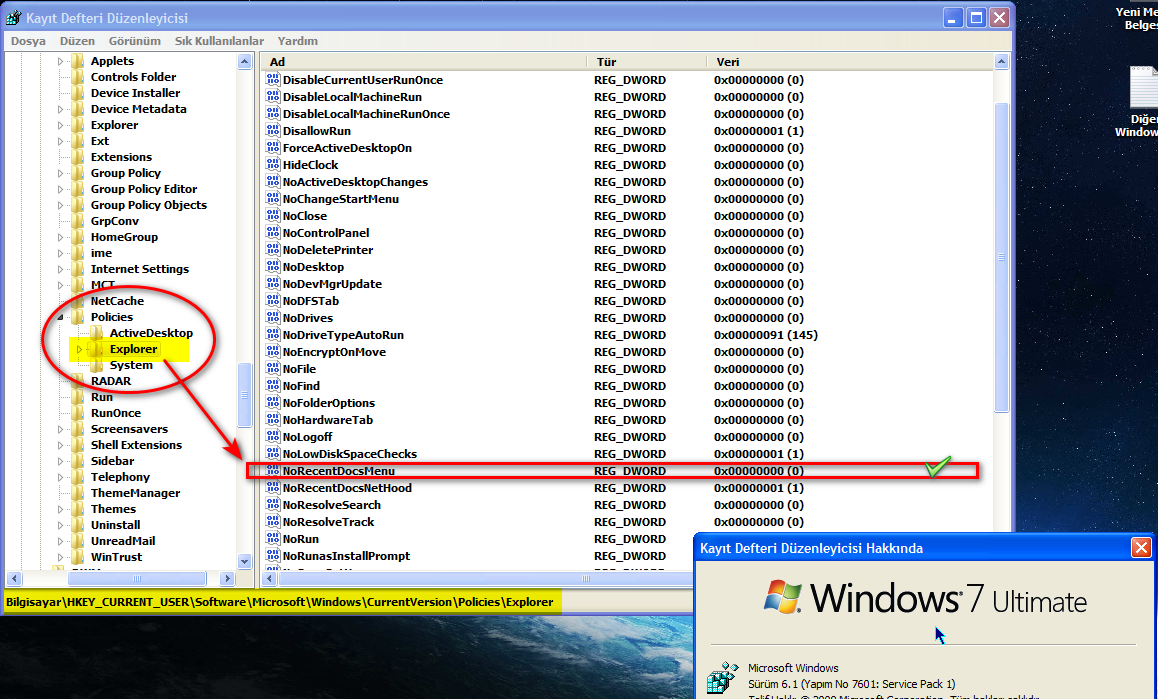Click the RunOnce folder icon
Viewport: 1158px width, 699px height.
click(78, 413)
